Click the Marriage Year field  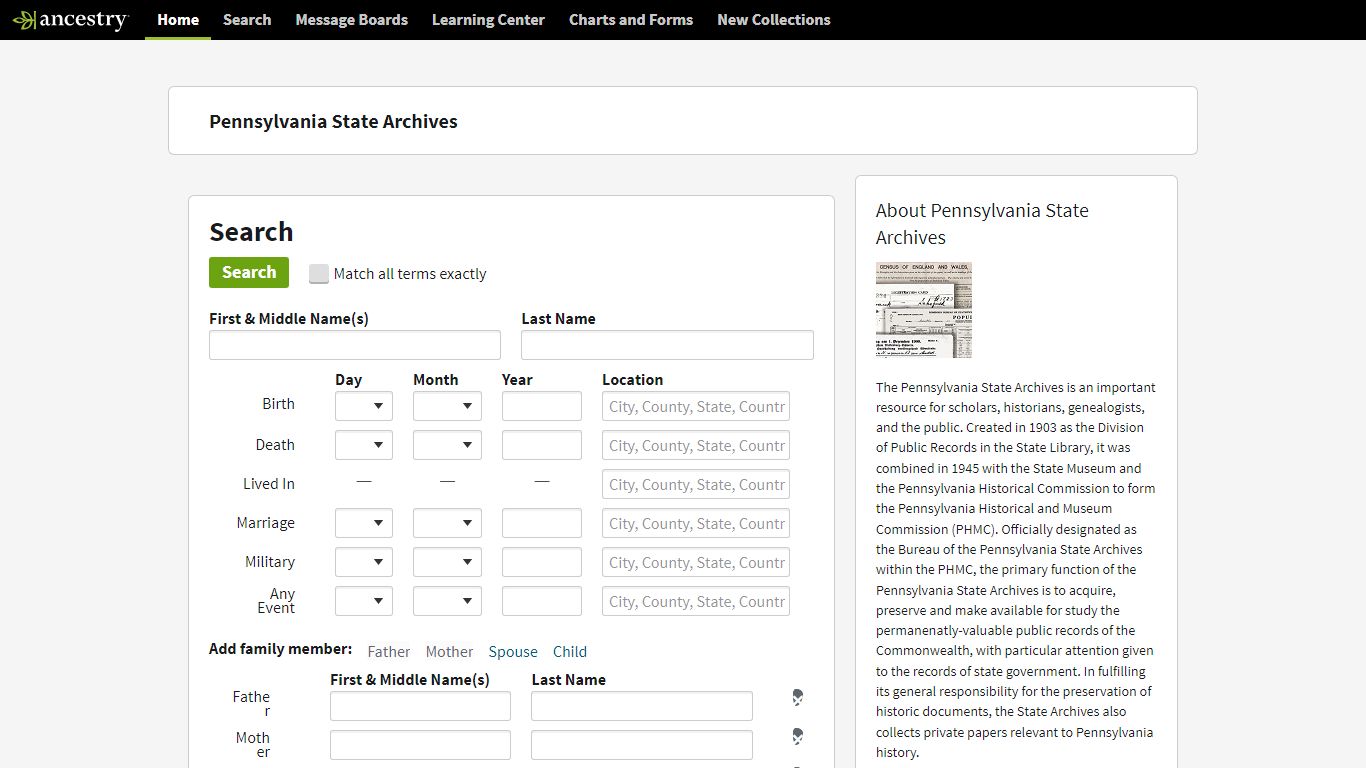[x=542, y=523]
